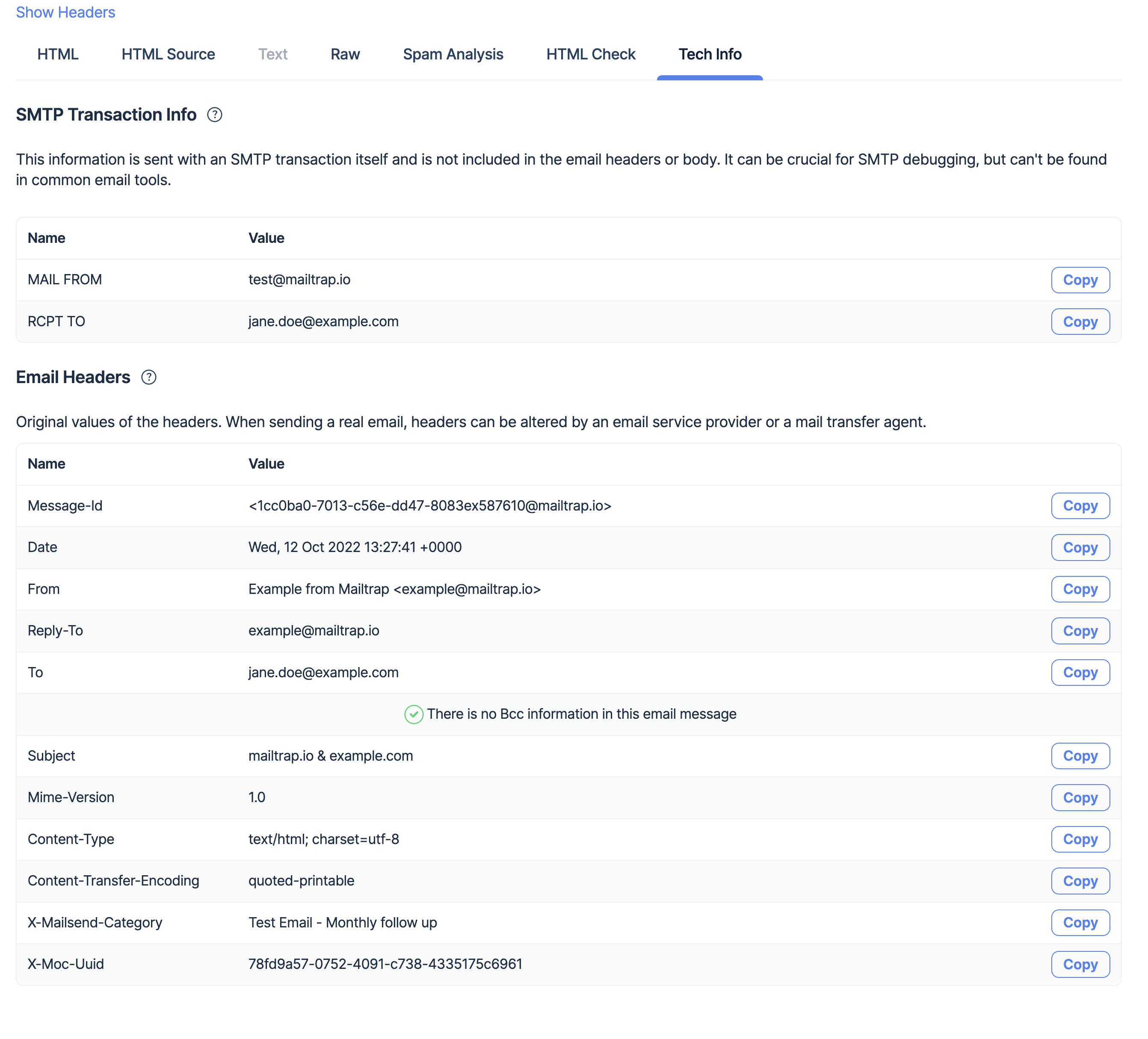The height and width of the screenshot is (1039, 1148).
Task: Copy the Reply-To header value
Action: coord(1080,631)
